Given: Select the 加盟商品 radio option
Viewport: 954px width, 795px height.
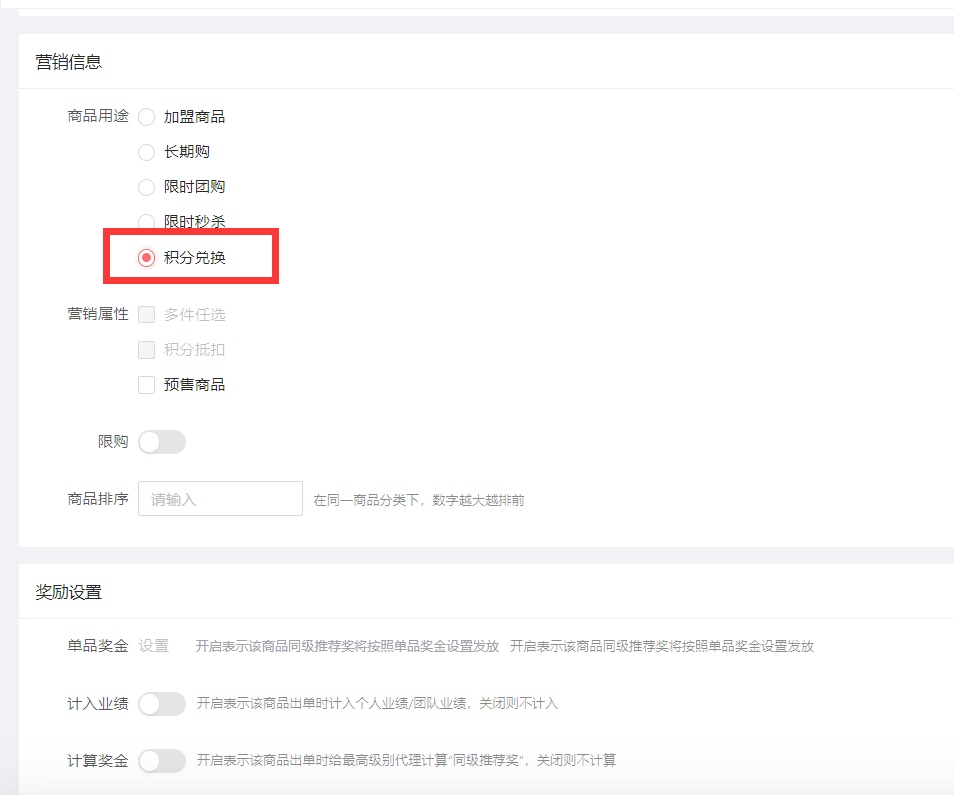Looking at the screenshot, I should click(x=147, y=117).
